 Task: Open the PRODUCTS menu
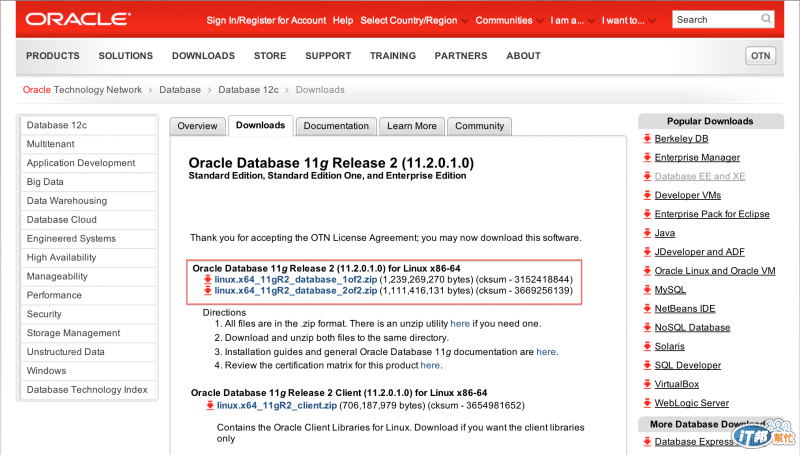point(53,56)
